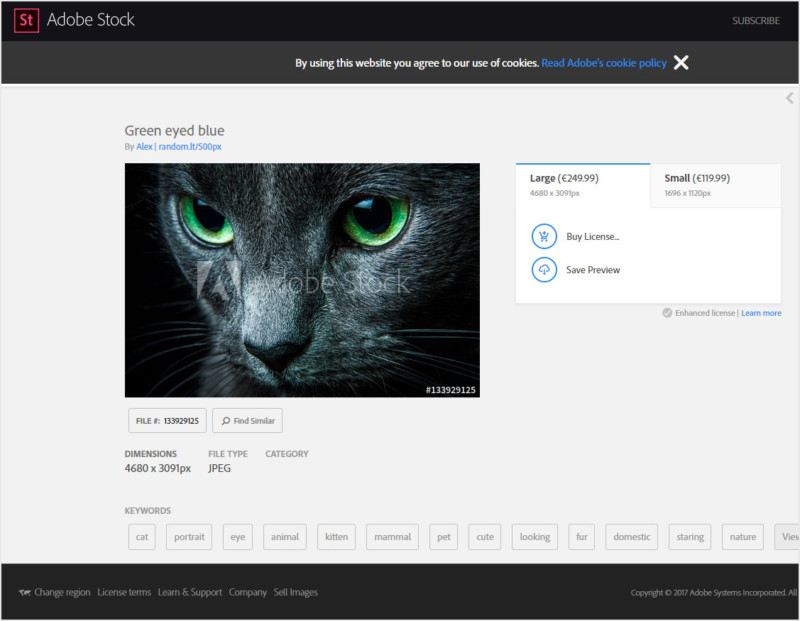The height and width of the screenshot is (621, 800).
Task: Click the Adobe Stock St logo icon
Action: (x=27, y=20)
